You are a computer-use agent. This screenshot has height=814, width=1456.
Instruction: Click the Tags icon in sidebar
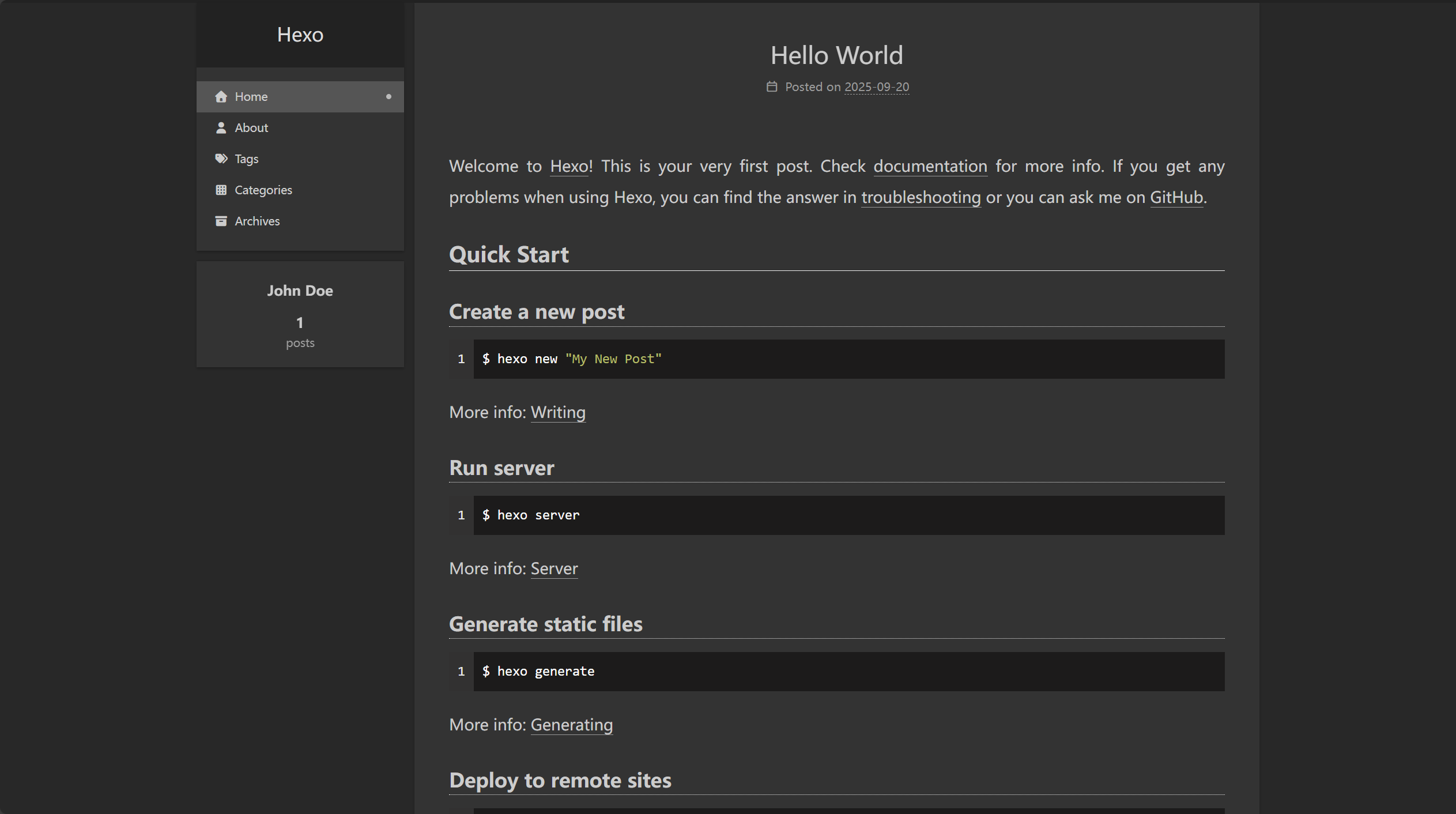(221, 159)
